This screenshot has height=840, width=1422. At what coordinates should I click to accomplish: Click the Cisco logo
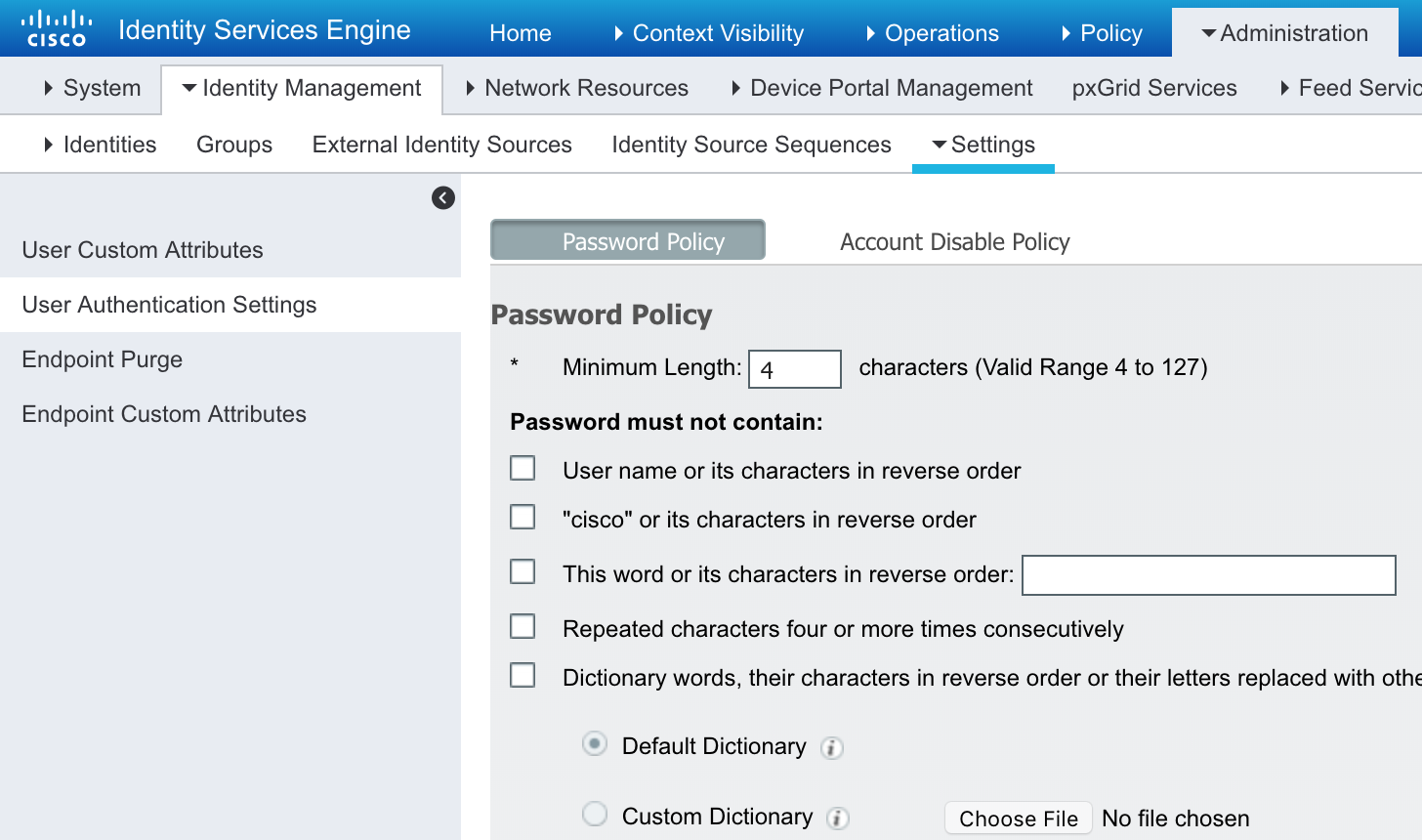(57, 29)
